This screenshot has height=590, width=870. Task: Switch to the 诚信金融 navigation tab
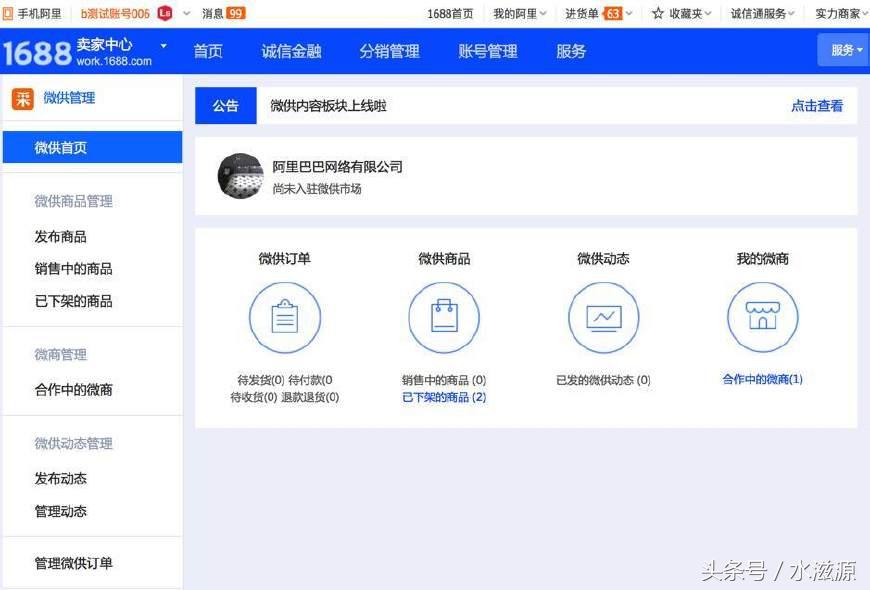coord(291,51)
